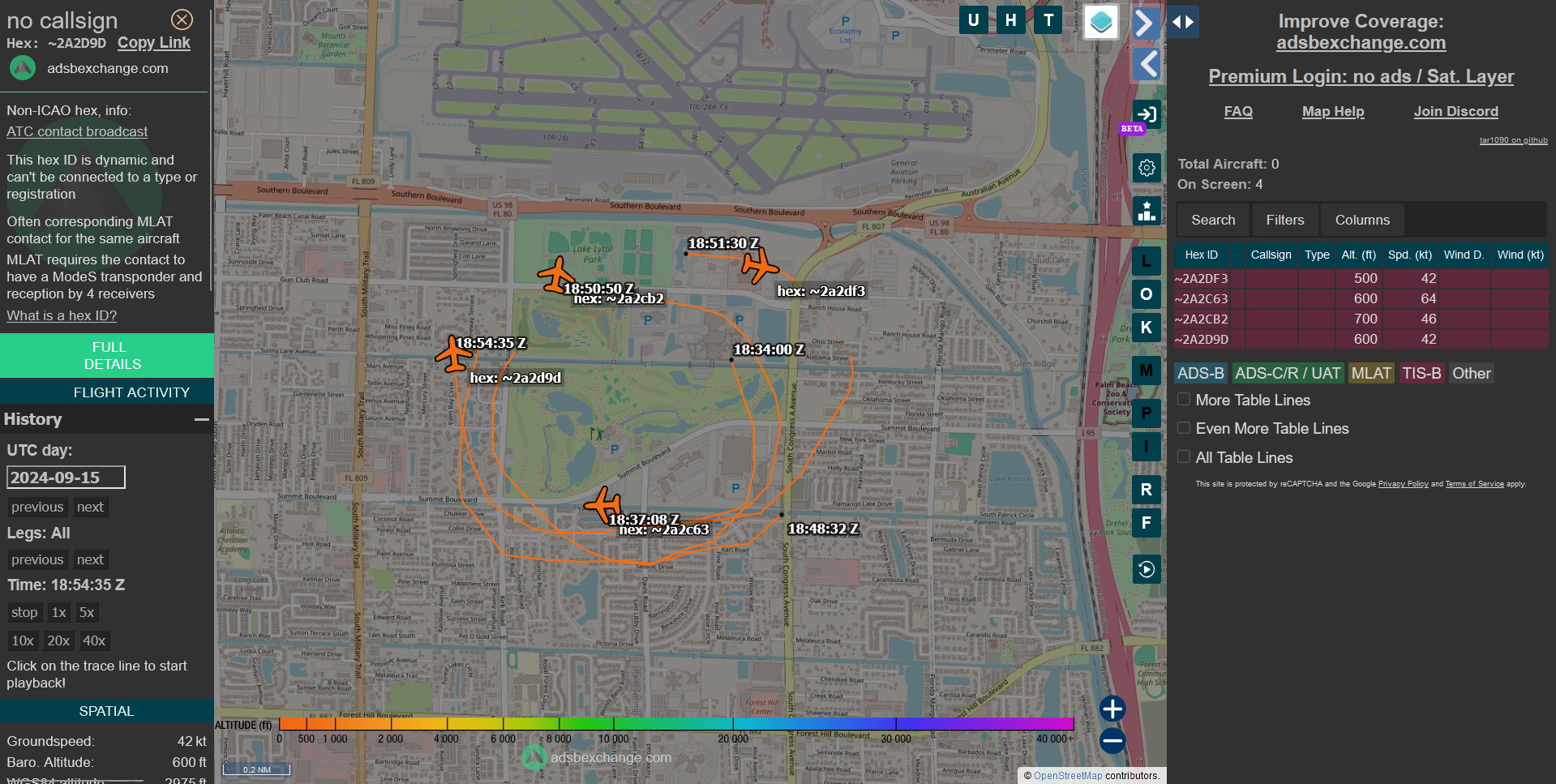The image size is (1556, 784).
Task: Collapse the History section with minus icon
Action: tap(202, 419)
